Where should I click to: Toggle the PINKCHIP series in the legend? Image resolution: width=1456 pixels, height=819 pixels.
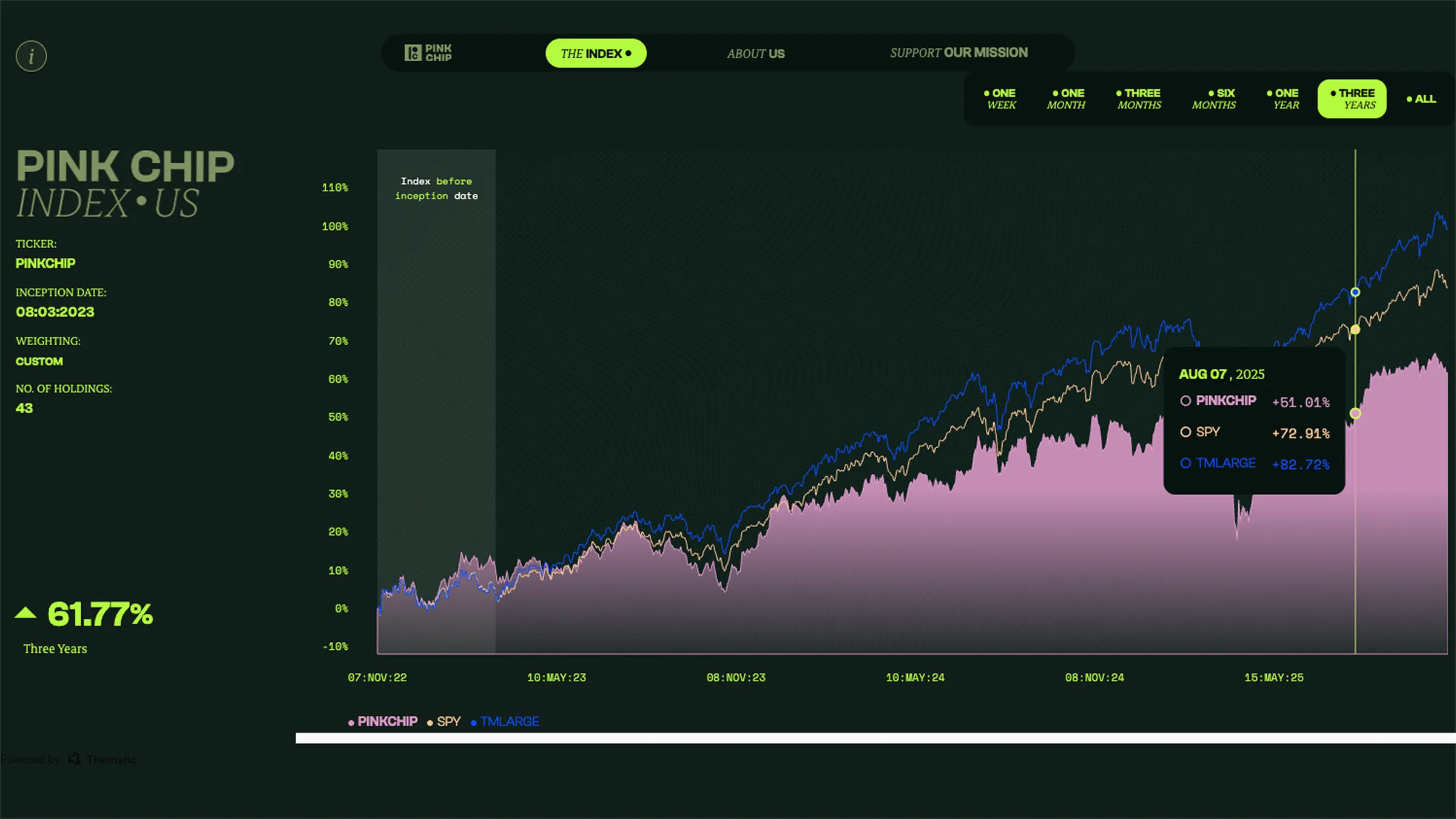point(387,721)
